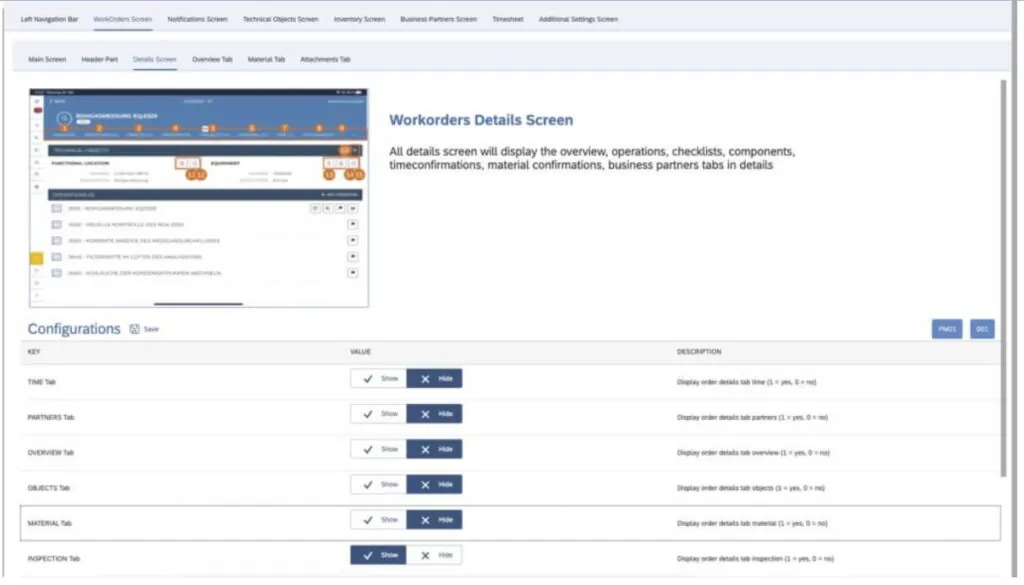1024x585 pixels.
Task: Open Business Partners Screen tab
Action: point(438,20)
